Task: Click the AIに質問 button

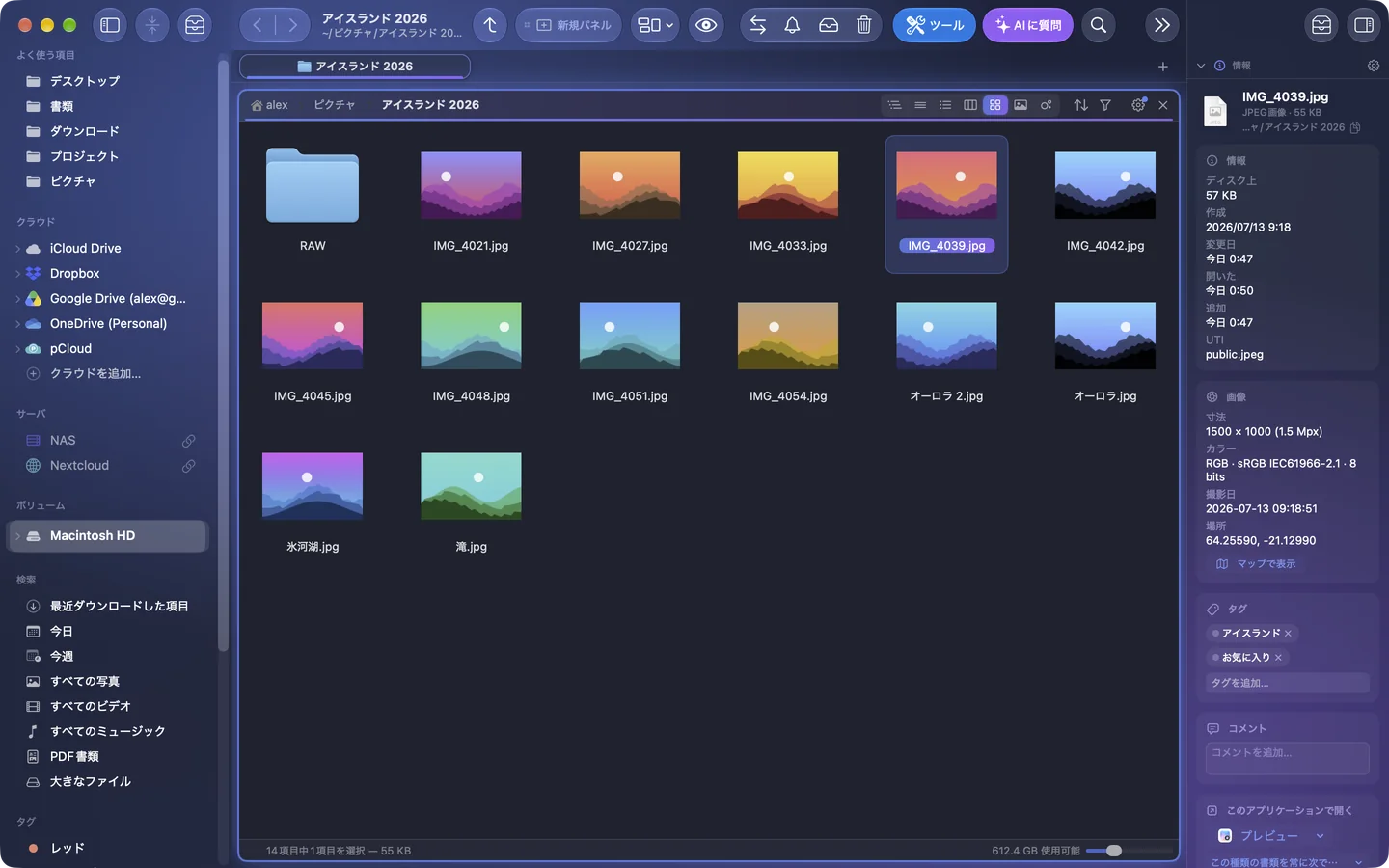Action: coord(1028,25)
